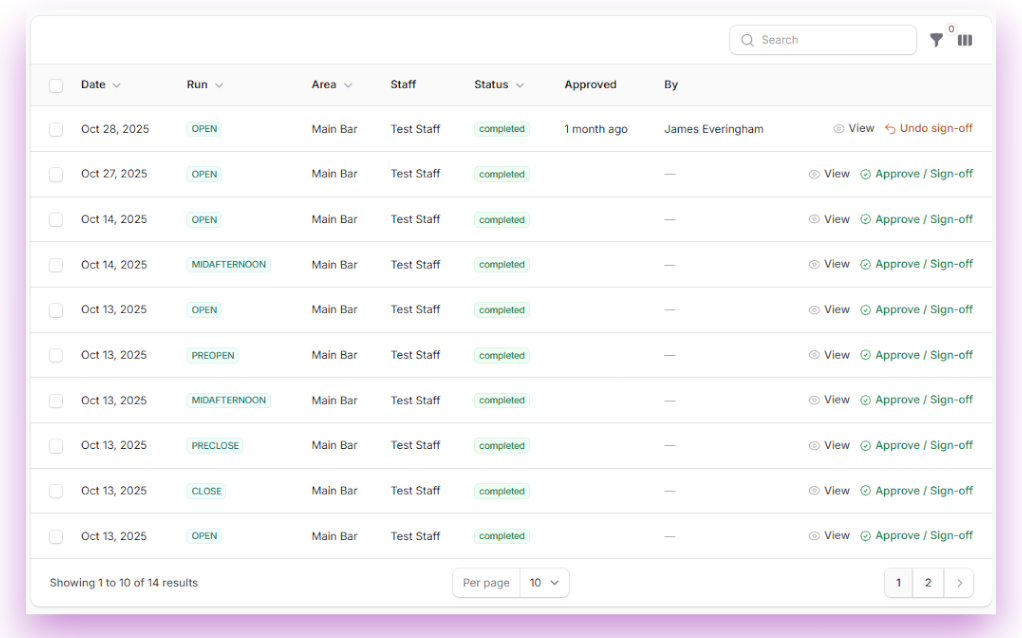Viewport: 1022px width, 638px height.
Task: Open the Date column sort dropdown
Action: tap(117, 85)
